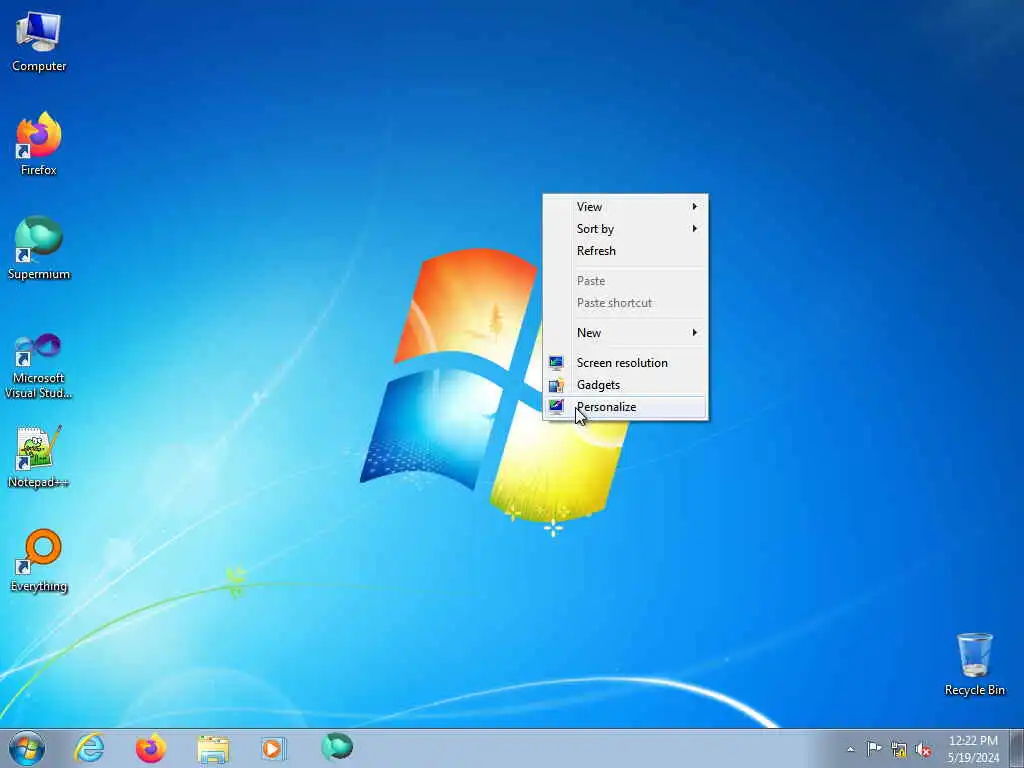The width and height of the screenshot is (1024, 768).
Task: Open Windows Media Player from the taskbar
Action: pos(274,748)
